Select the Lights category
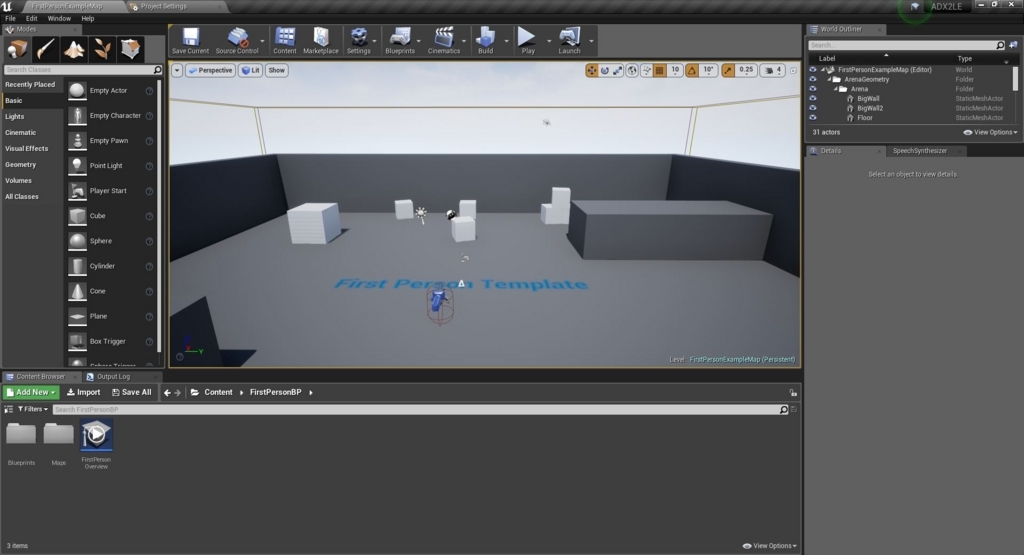Image resolution: width=1024 pixels, height=555 pixels. tap(14, 117)
